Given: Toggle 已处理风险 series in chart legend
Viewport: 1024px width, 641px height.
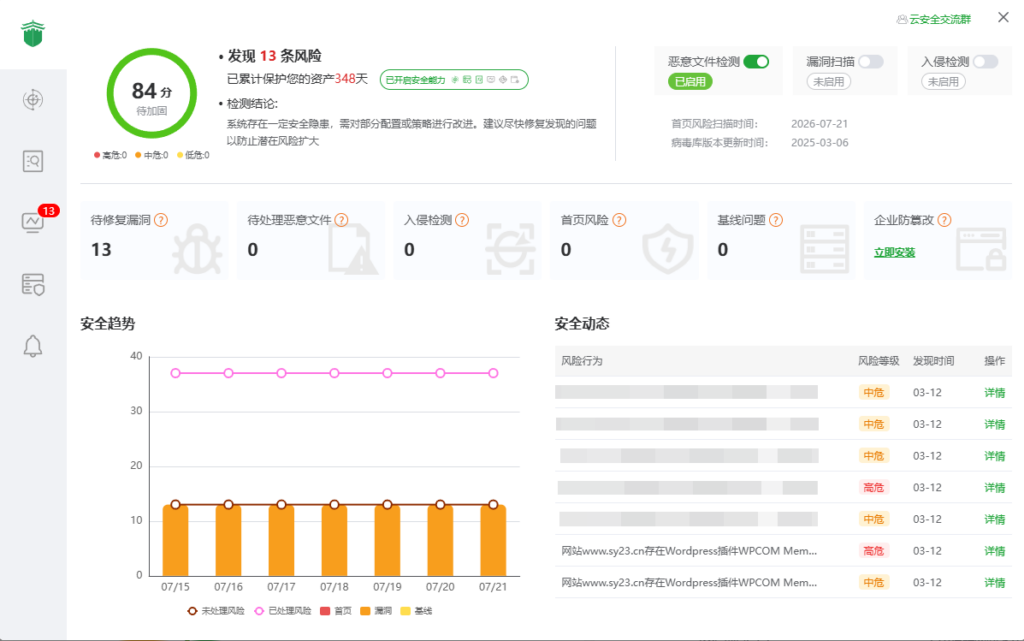Looking at the screenshot, I should (x=283, y=611).
